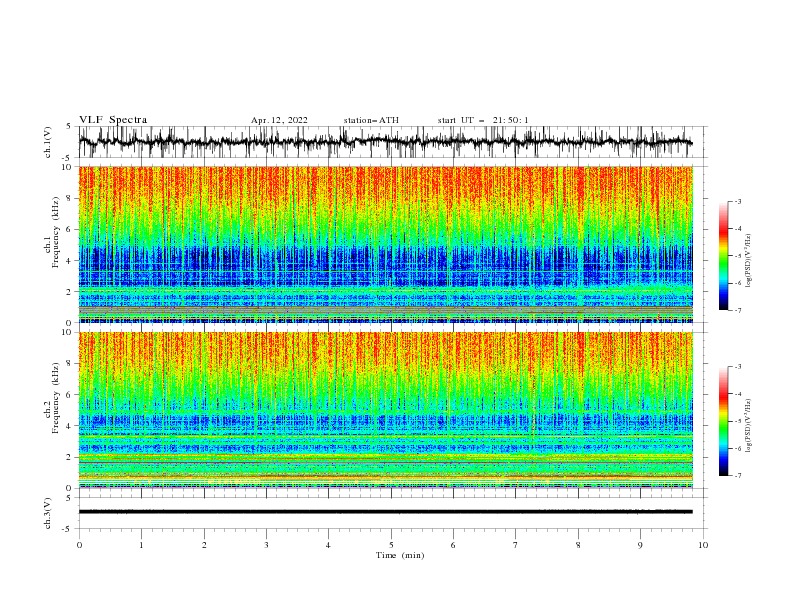This screenshot has width=792, height=612.
Task: Click the ch.2 log(PSD) colorbar label
Action: point(748,426)
